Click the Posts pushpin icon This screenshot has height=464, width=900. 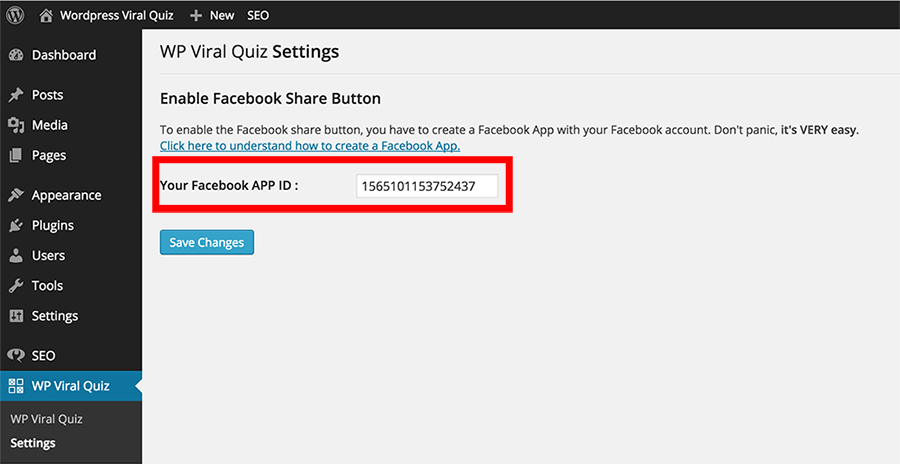[16, 95]
